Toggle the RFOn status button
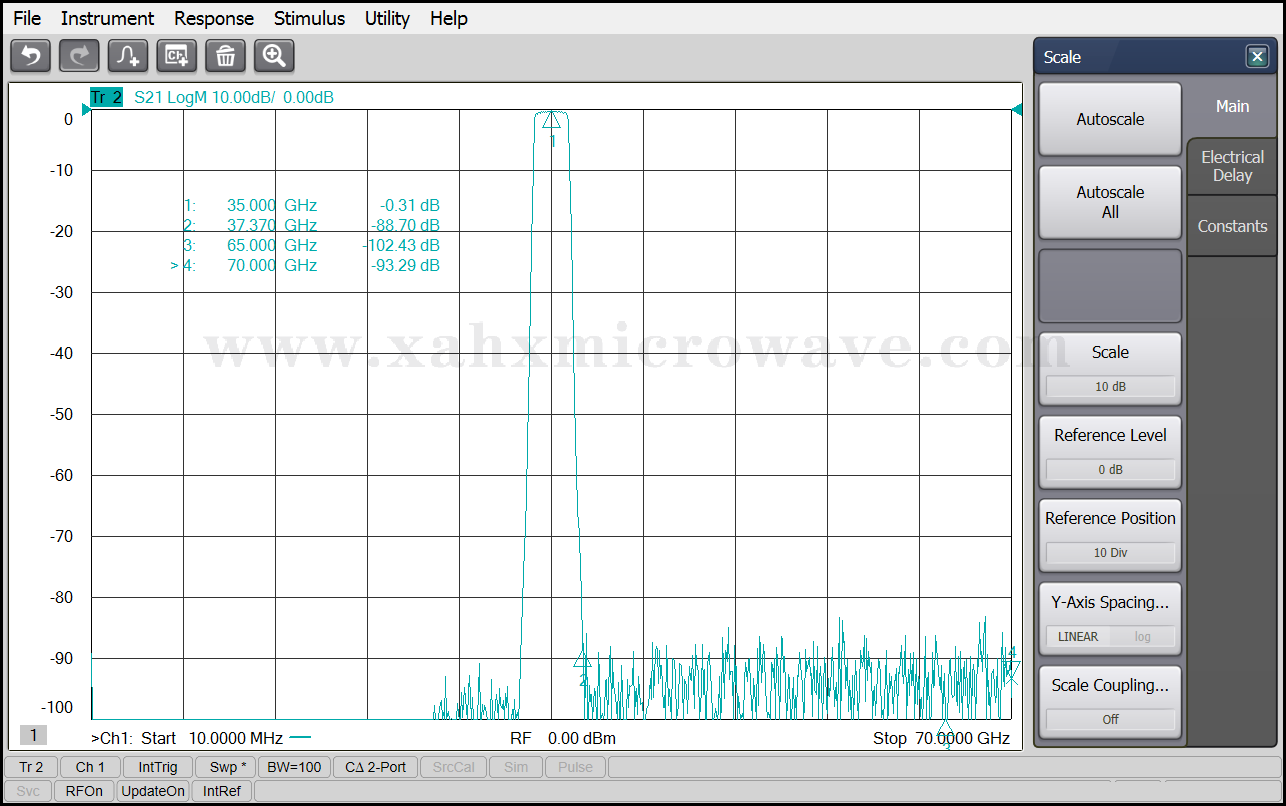1286x806 pixels. (x=84, y=791)
